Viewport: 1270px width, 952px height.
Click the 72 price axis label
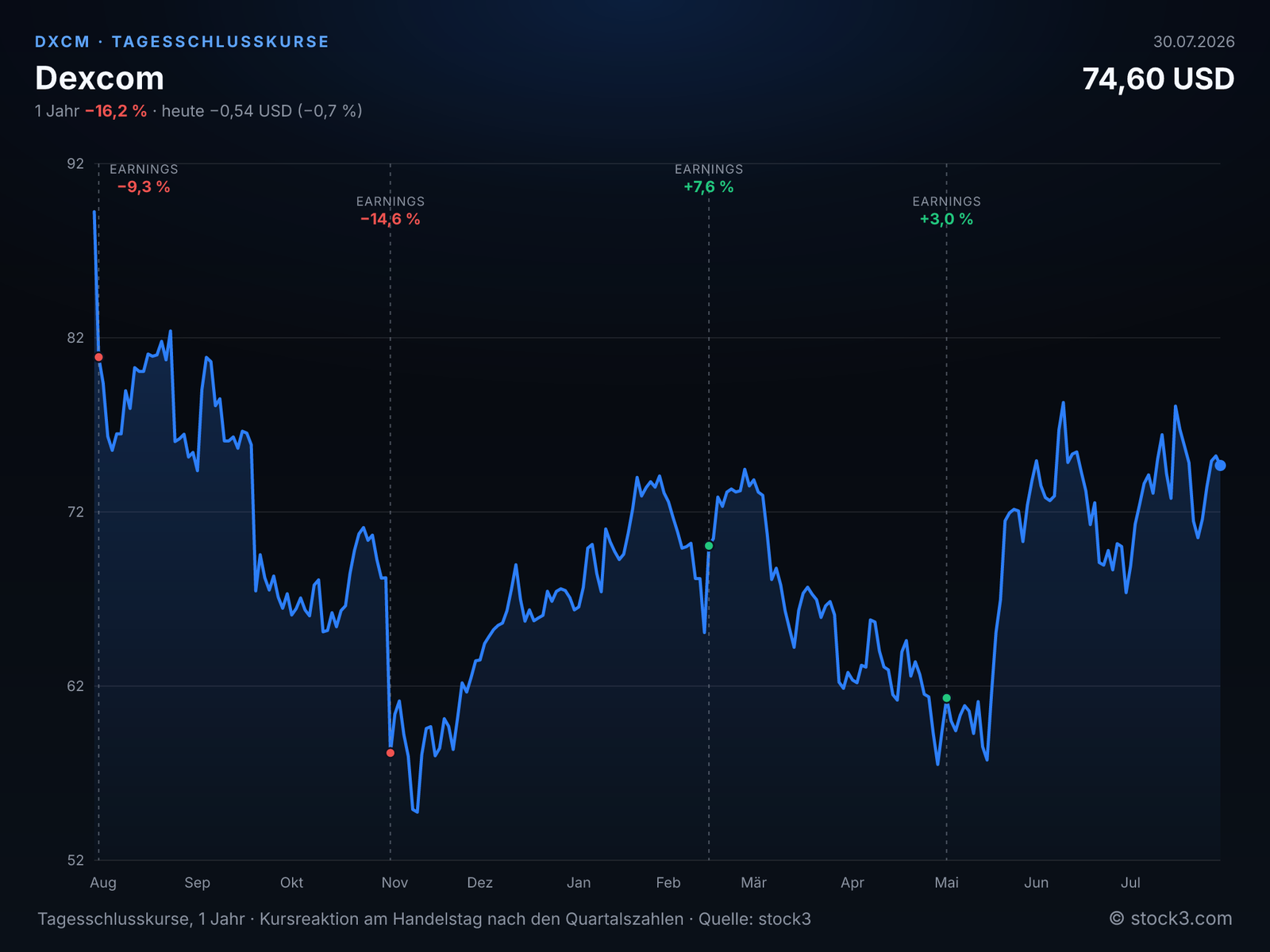[x=75, y=512]
